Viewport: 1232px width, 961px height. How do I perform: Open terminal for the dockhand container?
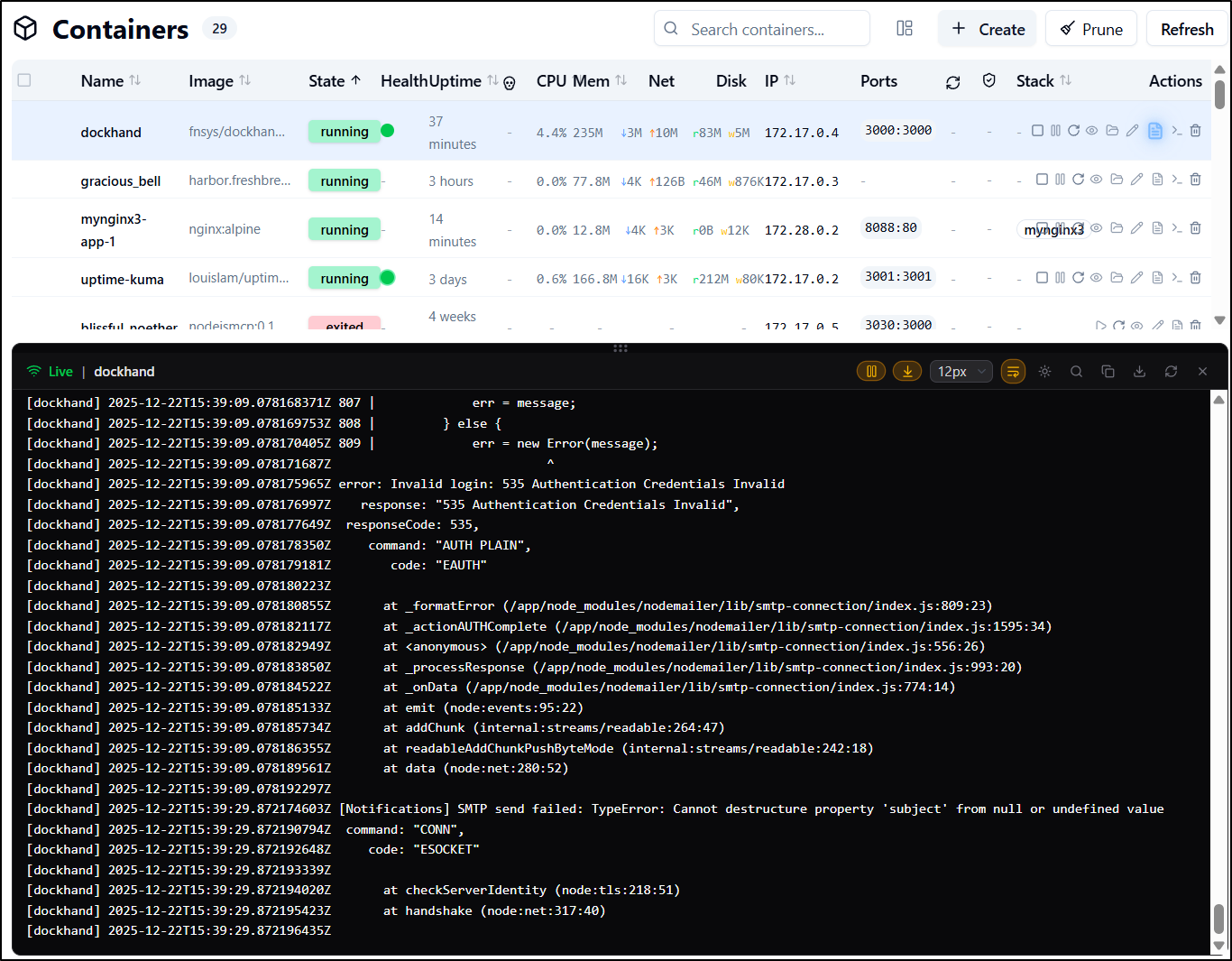(1176, 131)
